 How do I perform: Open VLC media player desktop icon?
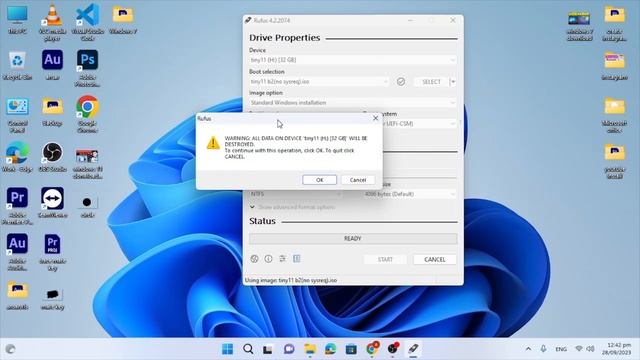point(52,22)
